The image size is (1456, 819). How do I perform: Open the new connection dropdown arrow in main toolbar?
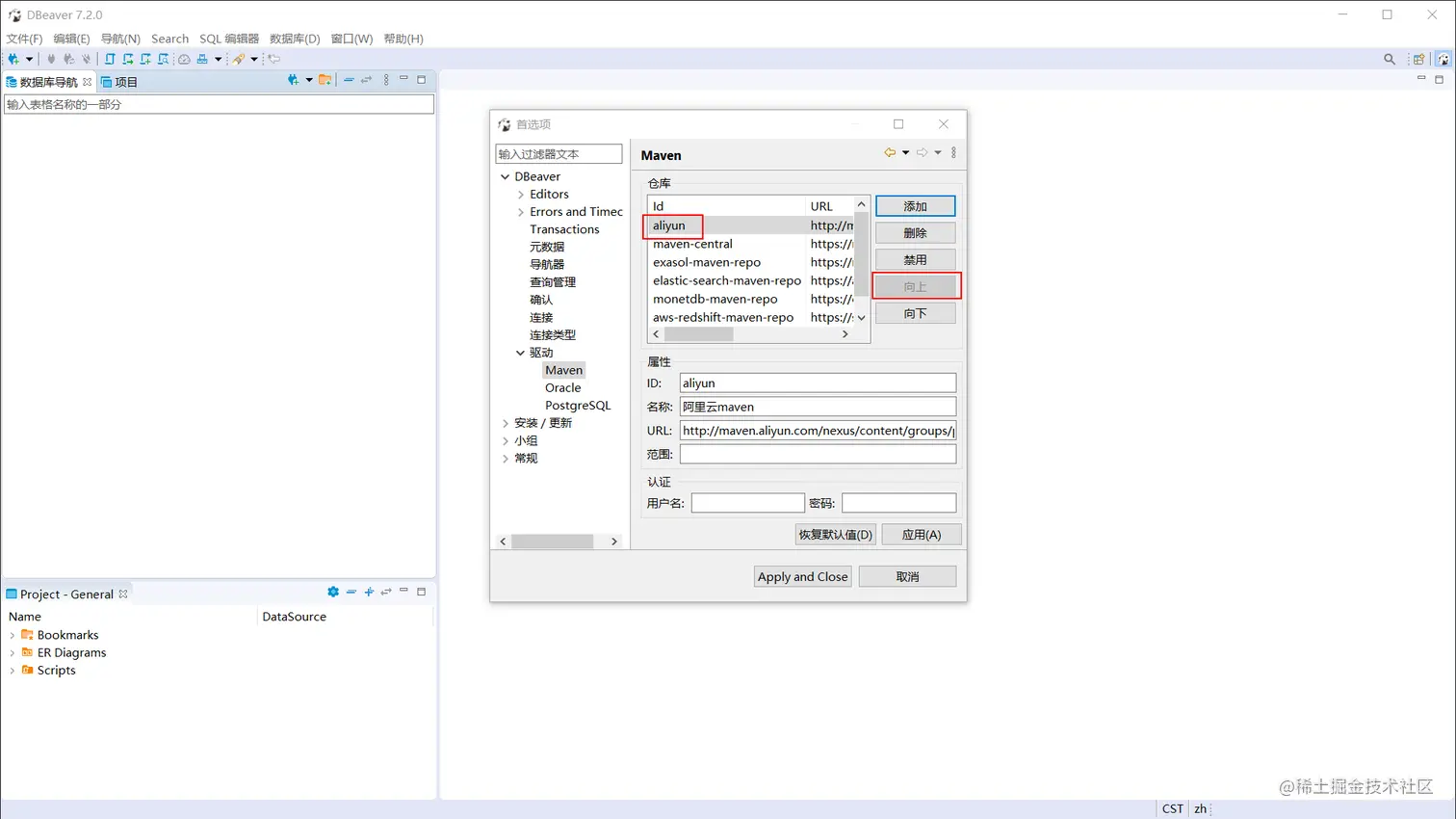click(x=29, y=59)
